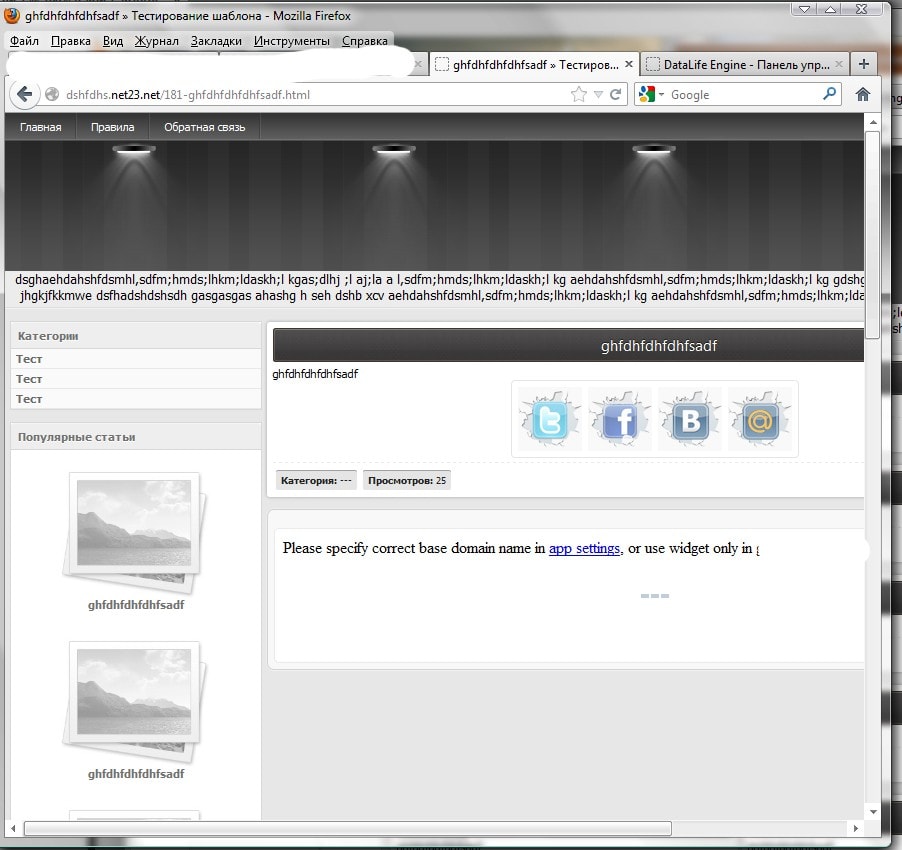Viewport: 902px width, 850px height.
Task: Switch to the DataLife Engine tab
Action: tap(744, 64)
